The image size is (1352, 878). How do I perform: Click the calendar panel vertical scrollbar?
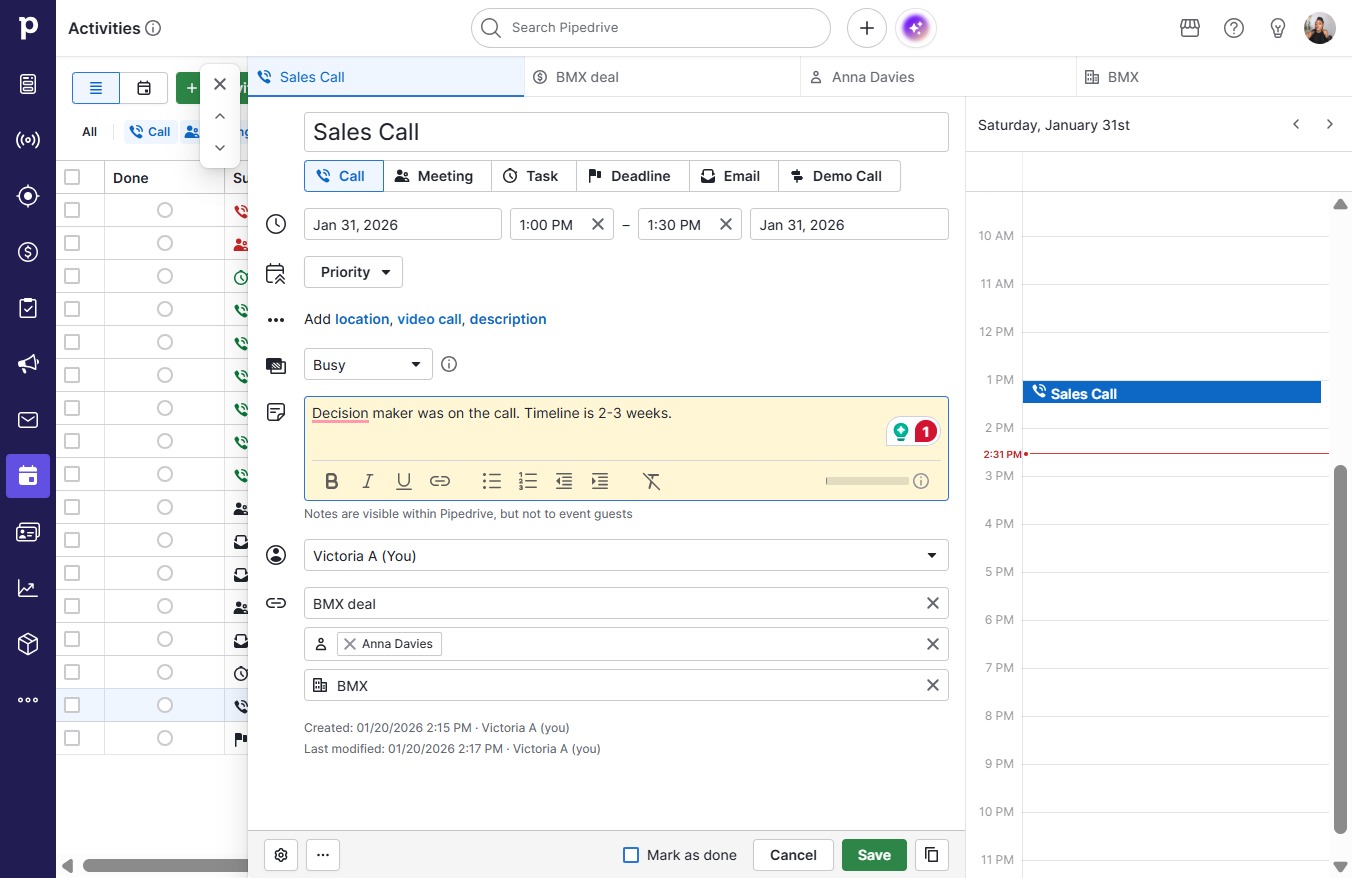pos(1340,649)
